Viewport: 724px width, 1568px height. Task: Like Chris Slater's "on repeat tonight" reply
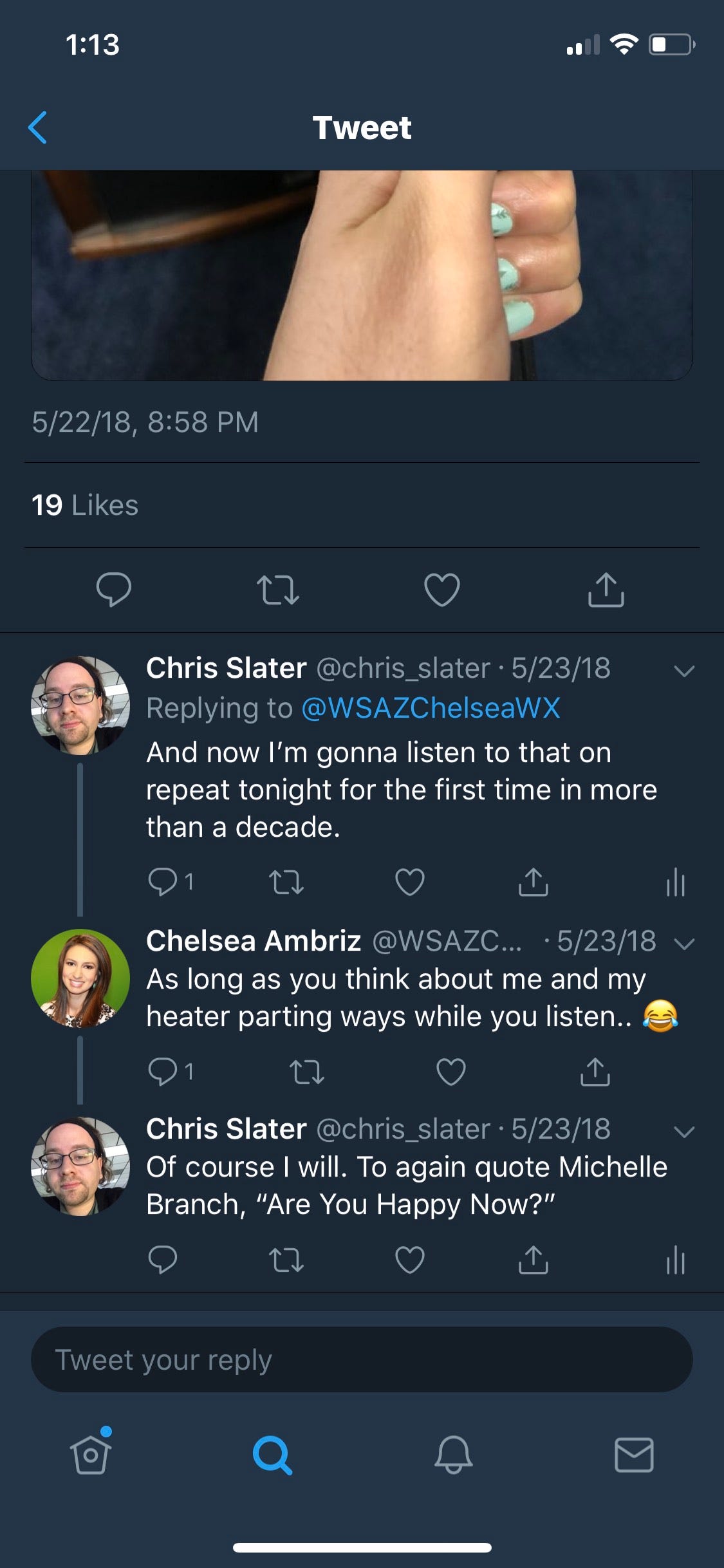410,882
